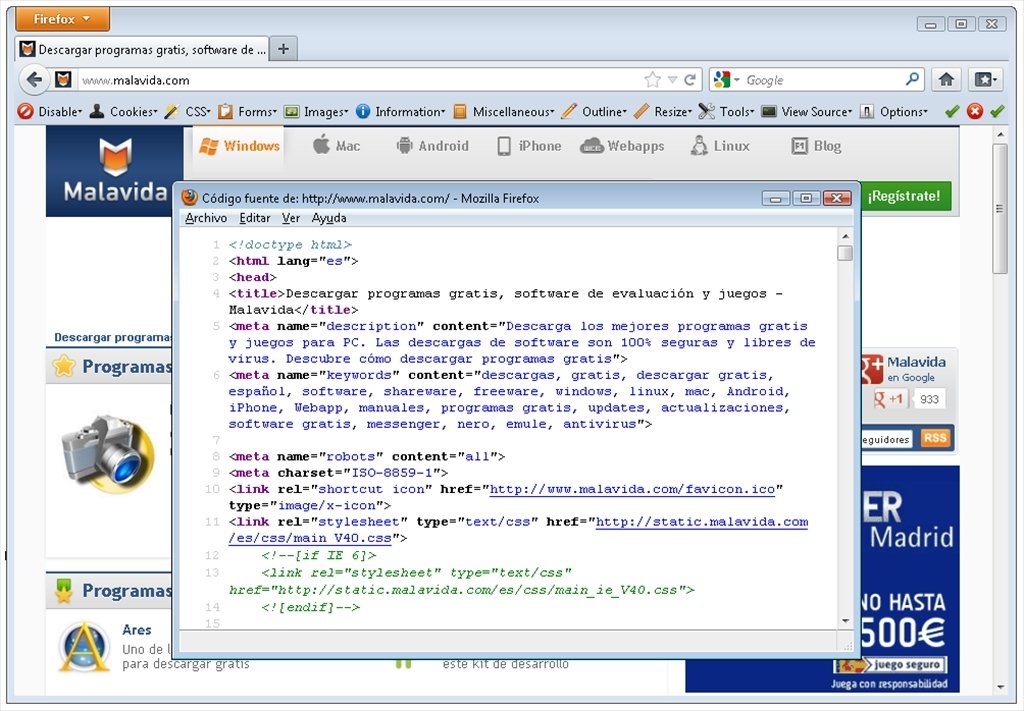
Task: Select the Descargar programas gratis browser tab
Action: 142,49
